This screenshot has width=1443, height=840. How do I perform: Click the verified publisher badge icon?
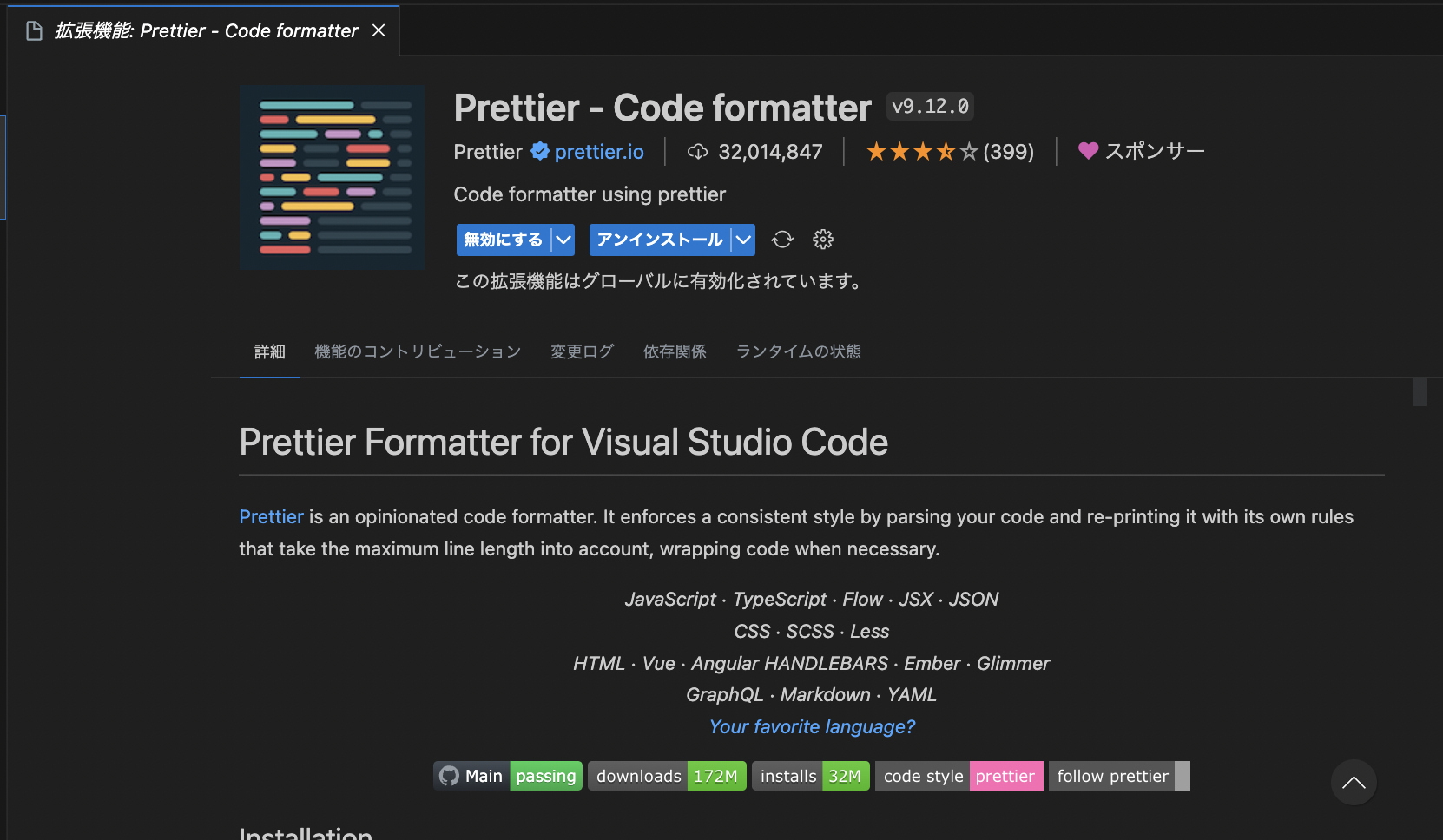coord(540,152)
